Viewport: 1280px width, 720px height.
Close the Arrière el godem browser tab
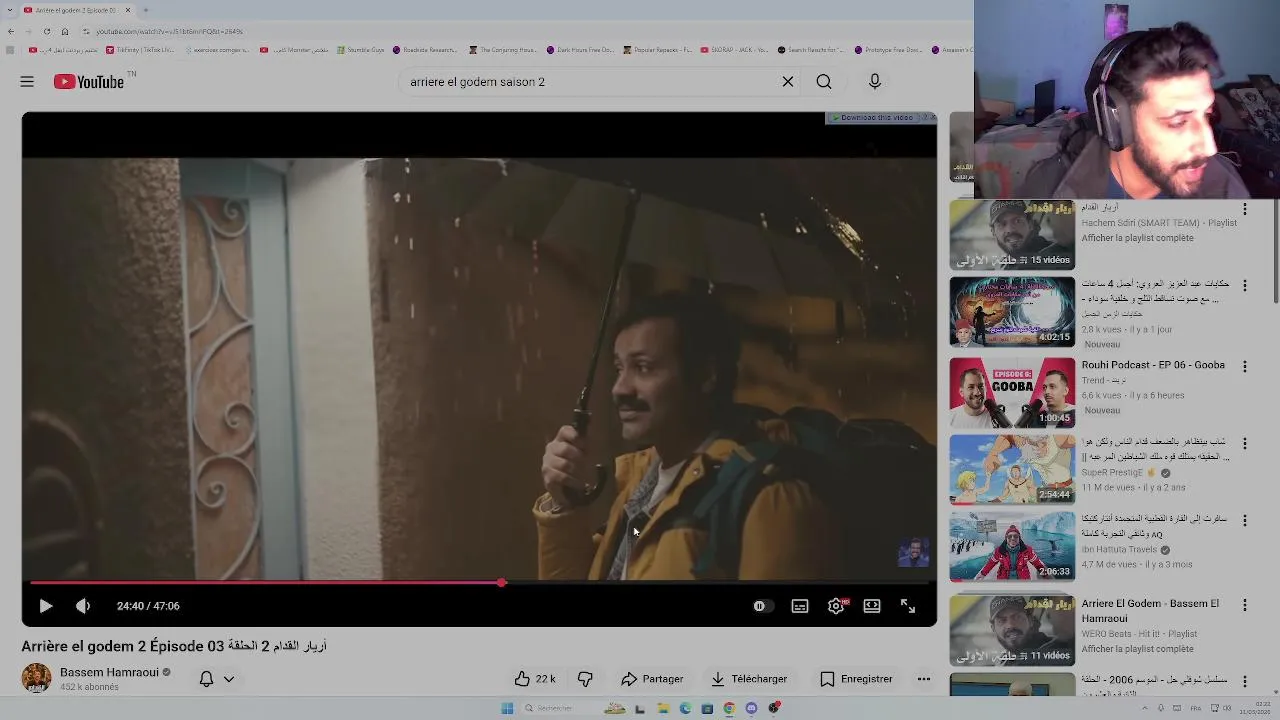point(128,10)
